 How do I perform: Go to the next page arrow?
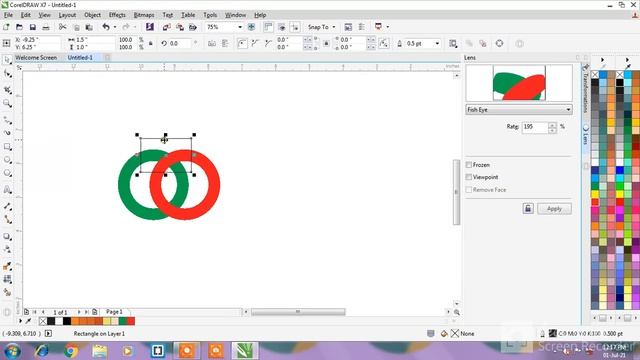coord(79,312)
